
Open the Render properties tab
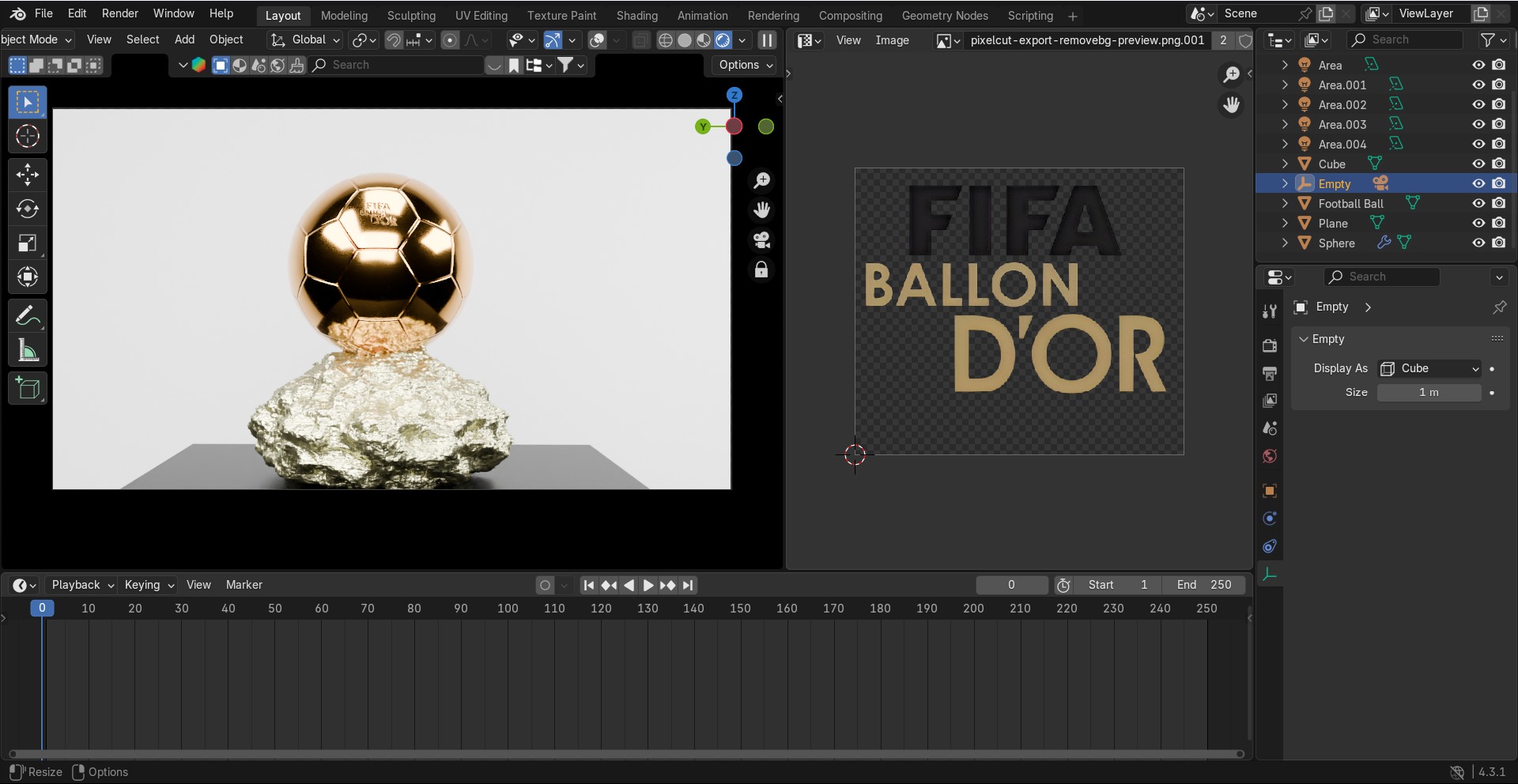click(x=1270, y=345)
